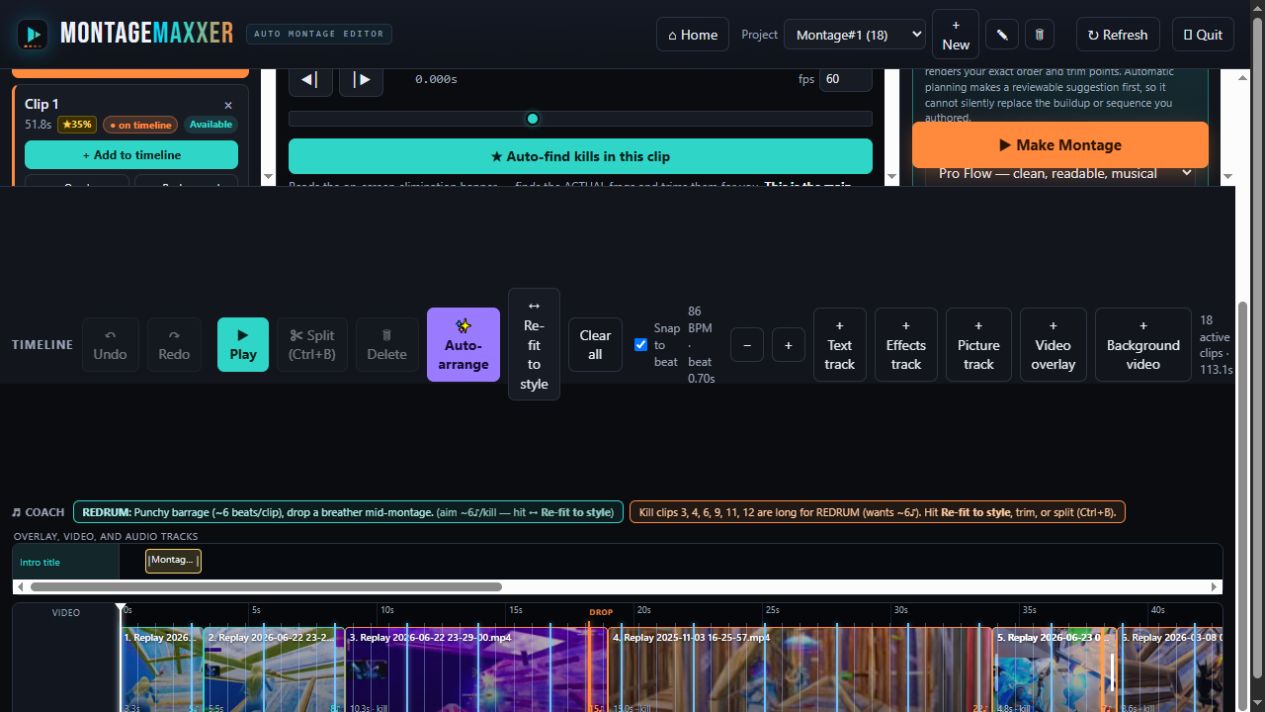The height and width of the screenshot is (712, 1265).
Task: Click the delete project trash icon
Action: (x=1039, y=34)
